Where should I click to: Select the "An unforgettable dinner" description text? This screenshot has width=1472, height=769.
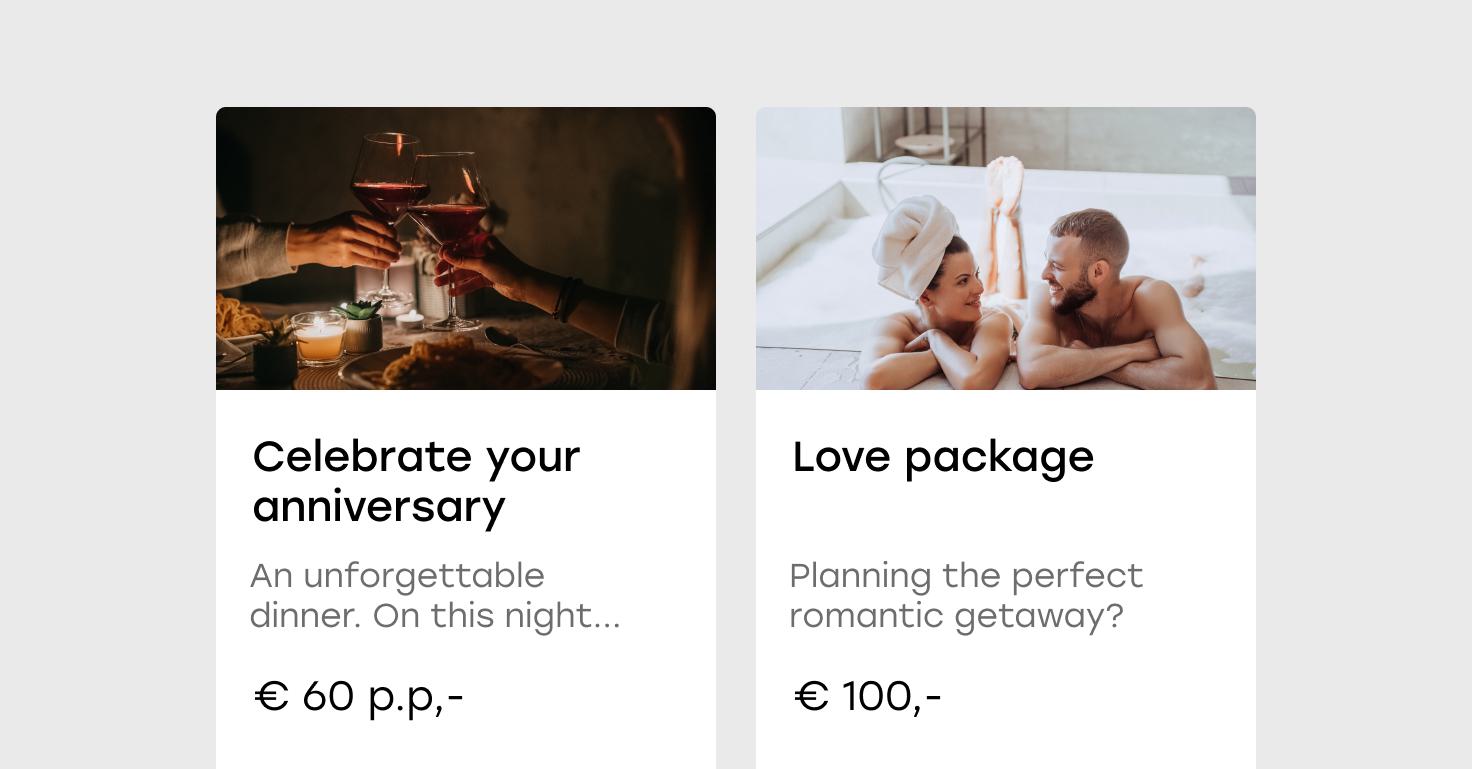pos(435,595)
